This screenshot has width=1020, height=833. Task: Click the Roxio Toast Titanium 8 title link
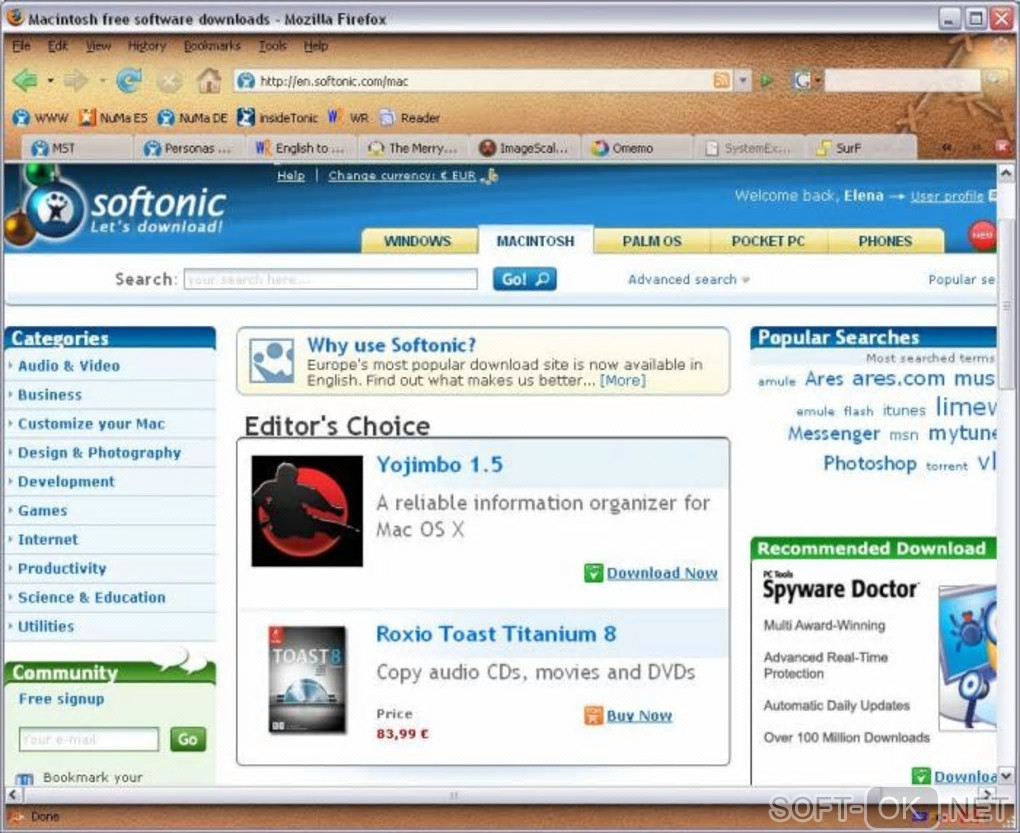click(496, 634)
